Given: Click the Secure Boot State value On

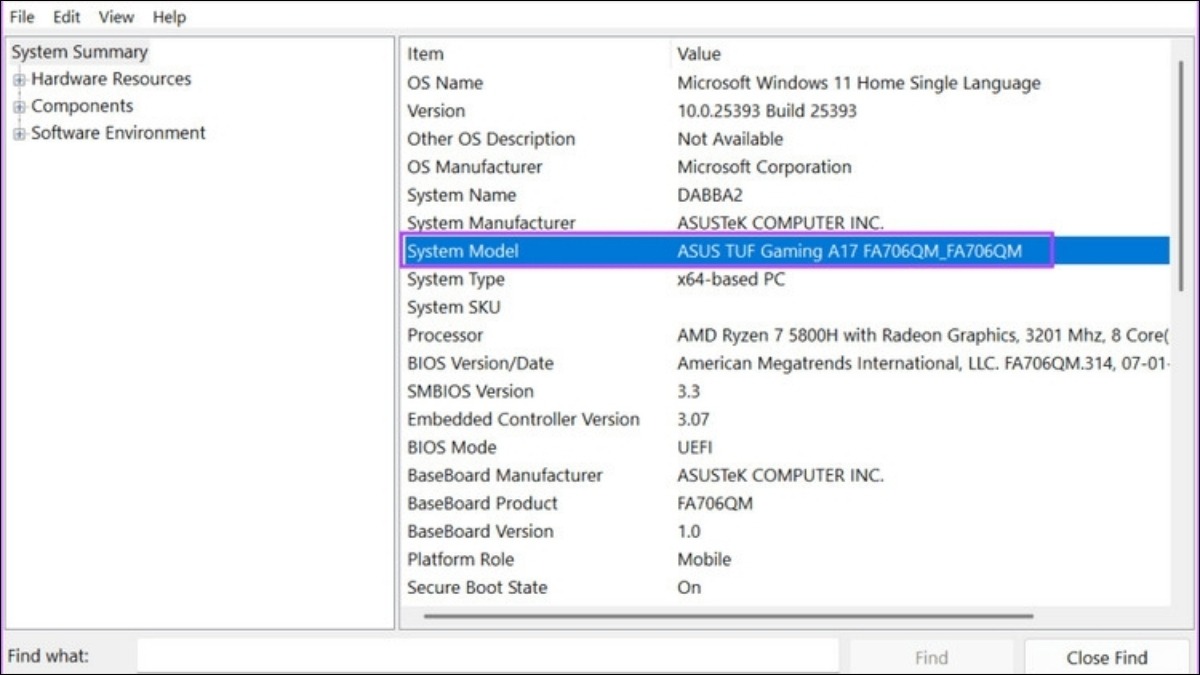Looking at the screenshot, I should 689,587.
